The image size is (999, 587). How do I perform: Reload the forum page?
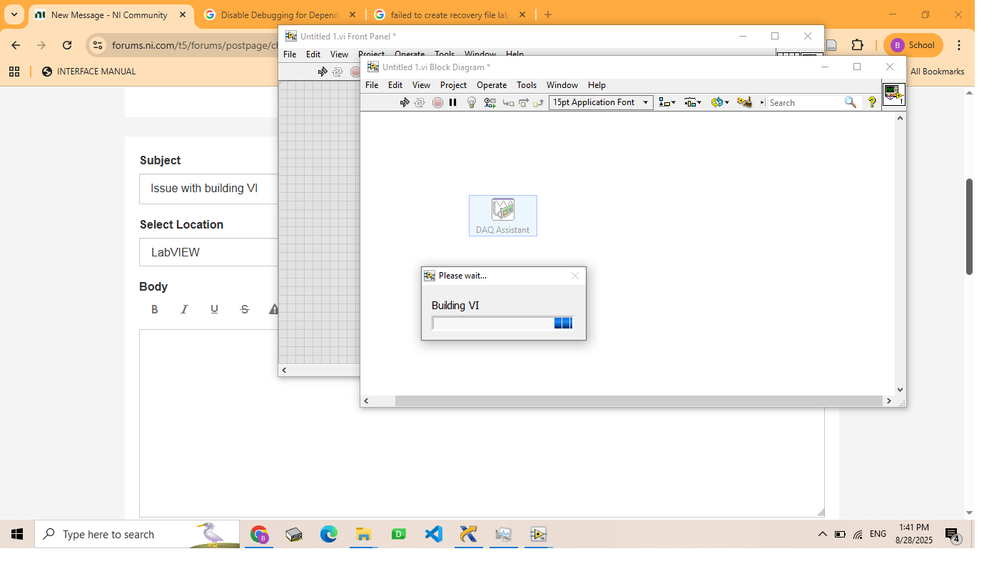67,45
